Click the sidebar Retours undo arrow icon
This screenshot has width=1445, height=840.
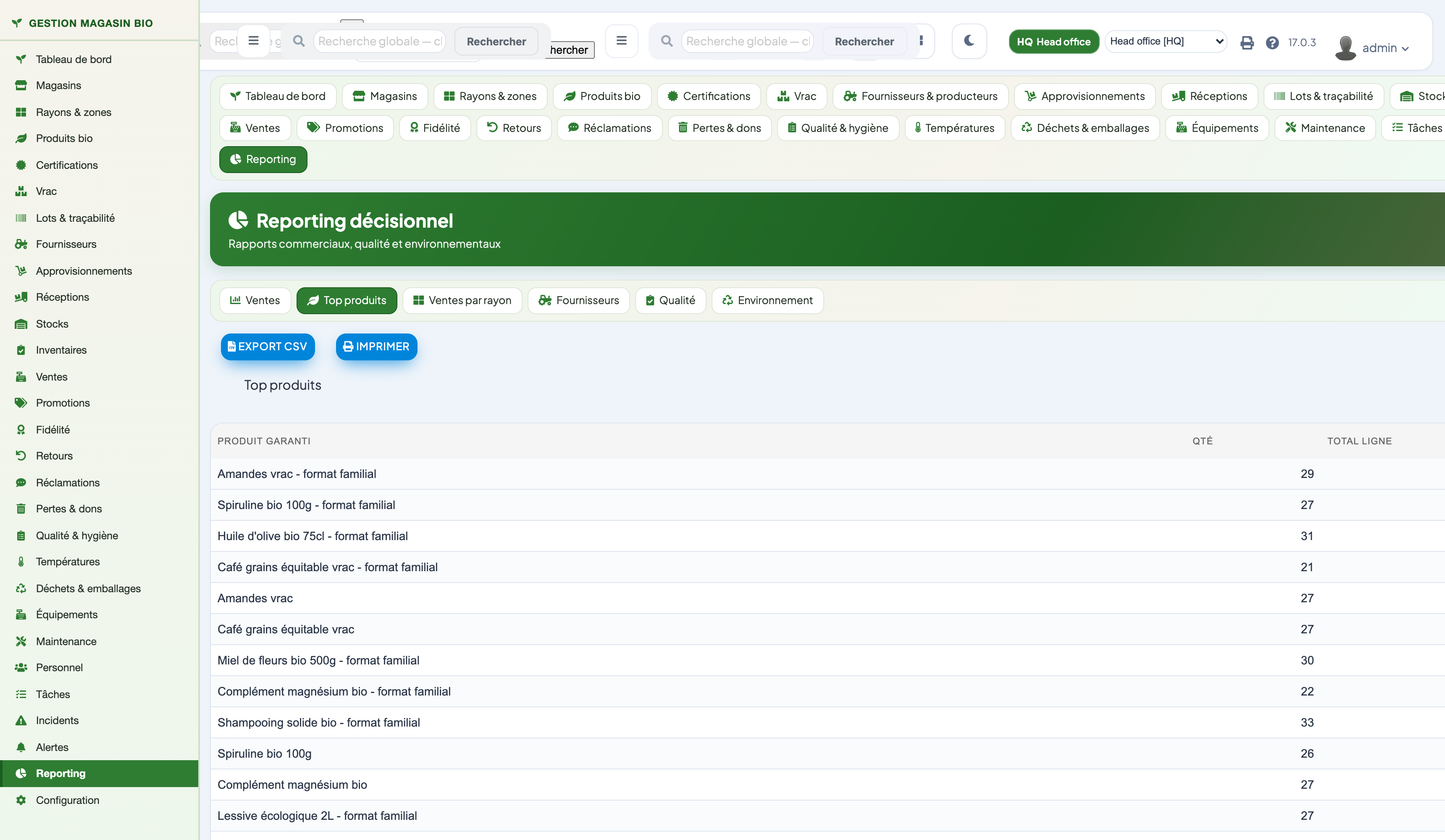[x=20, y=456]
